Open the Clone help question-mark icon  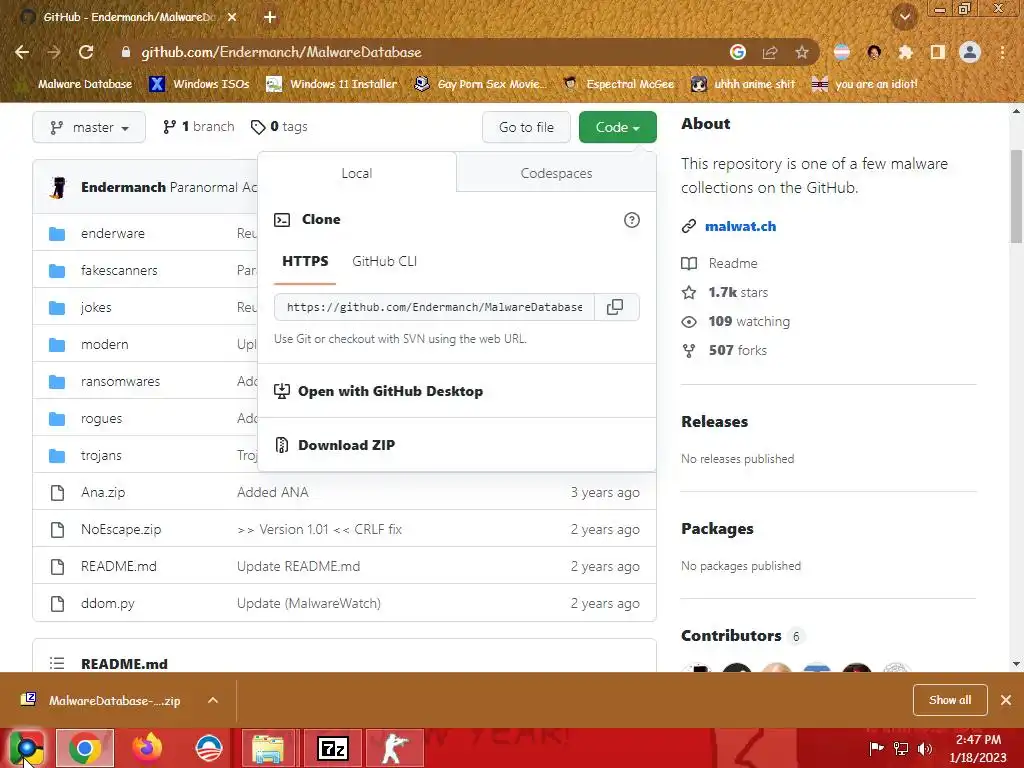[x=632, y=220]
